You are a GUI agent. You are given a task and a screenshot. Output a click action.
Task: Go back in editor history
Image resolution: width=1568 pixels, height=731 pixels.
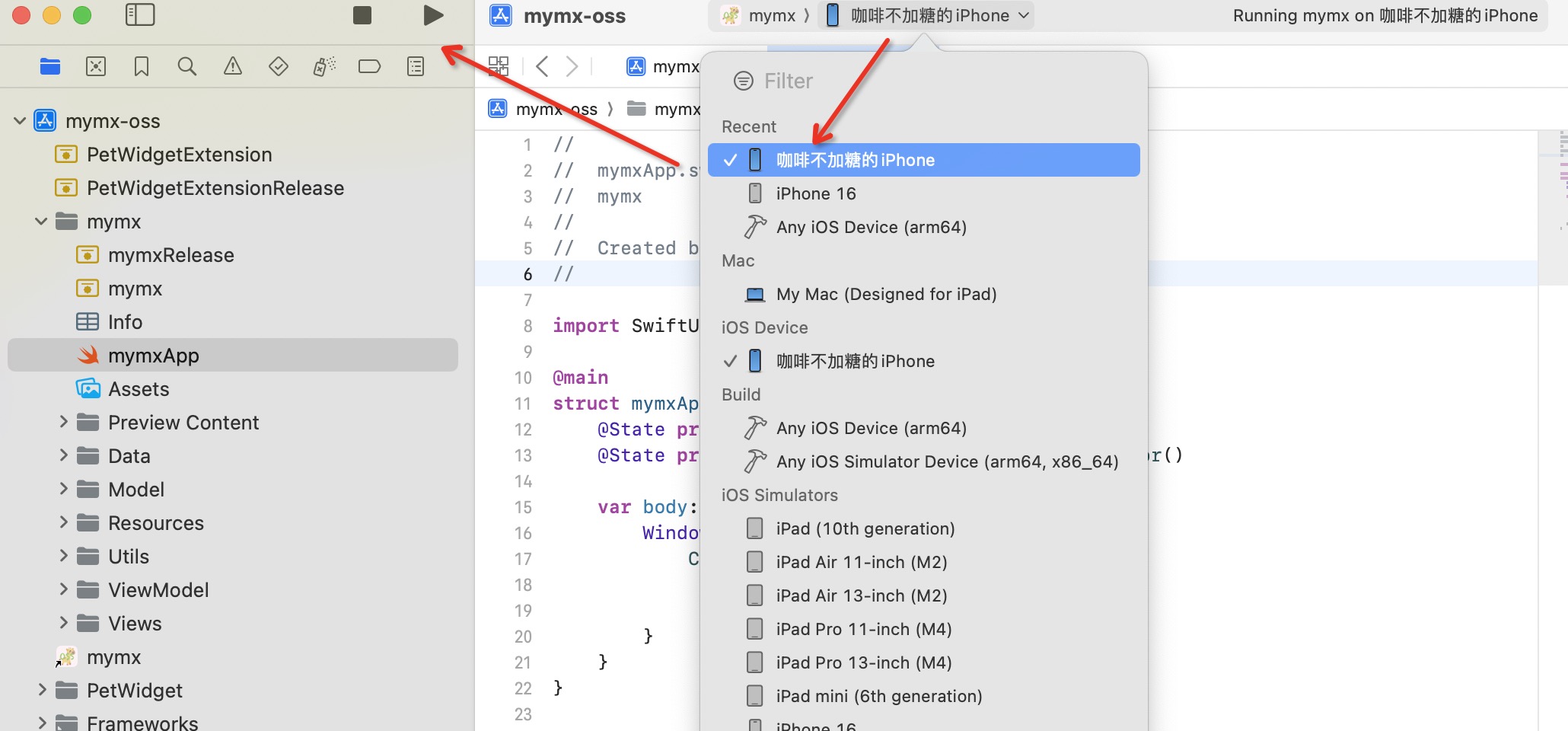542,66
